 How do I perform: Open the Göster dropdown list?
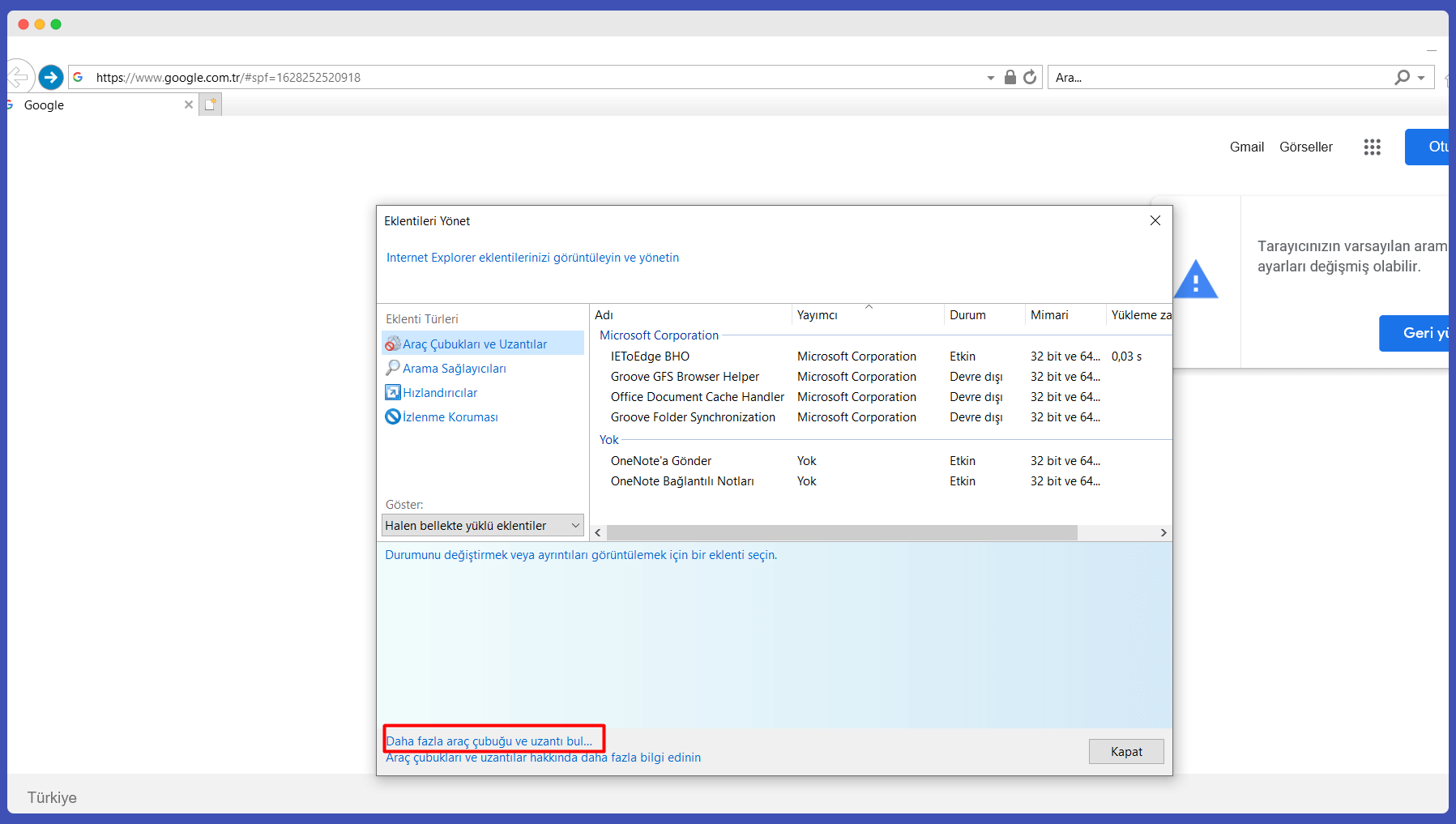click(483, 525)
